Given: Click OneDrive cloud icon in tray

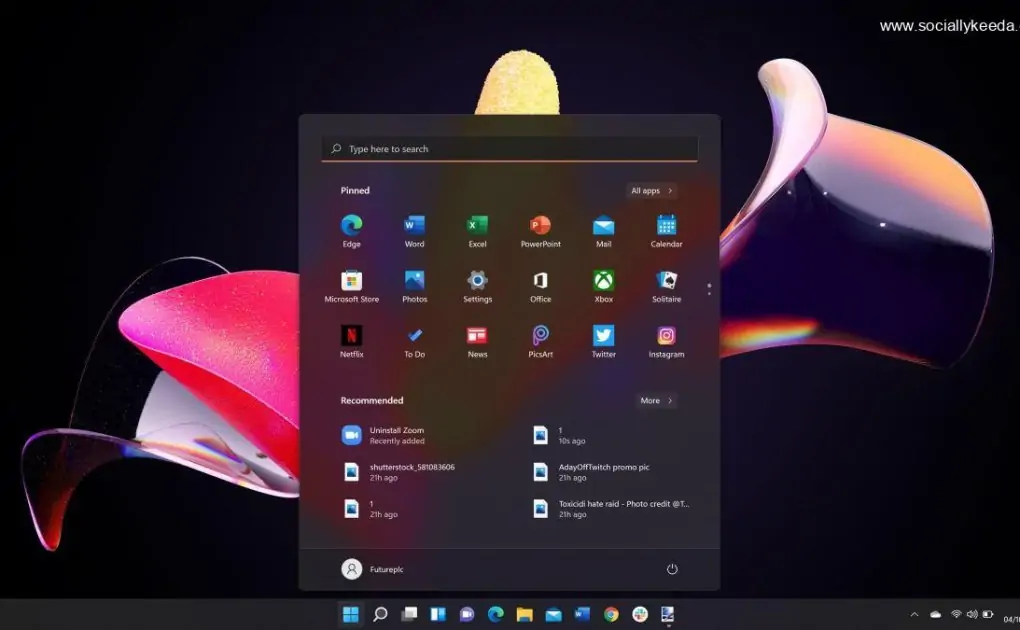Looking at the screenshot, I should [x=935, y=614].
